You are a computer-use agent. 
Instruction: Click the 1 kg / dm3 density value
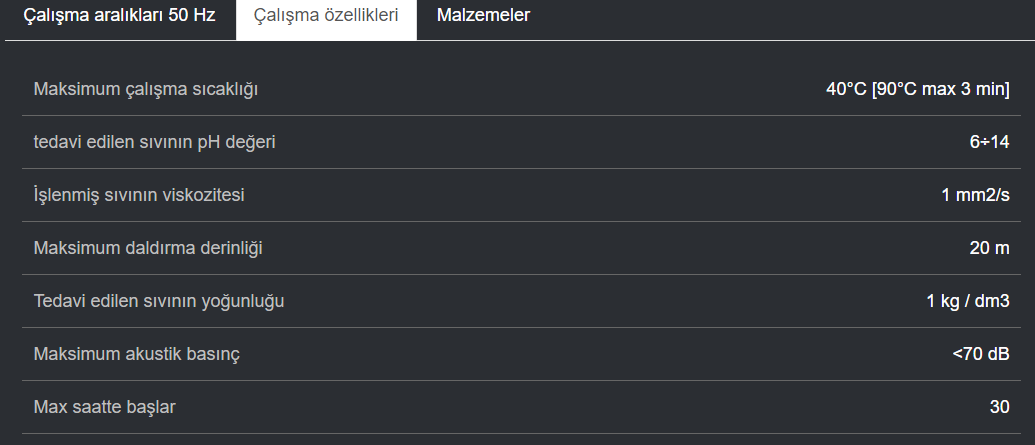[968, 300]
